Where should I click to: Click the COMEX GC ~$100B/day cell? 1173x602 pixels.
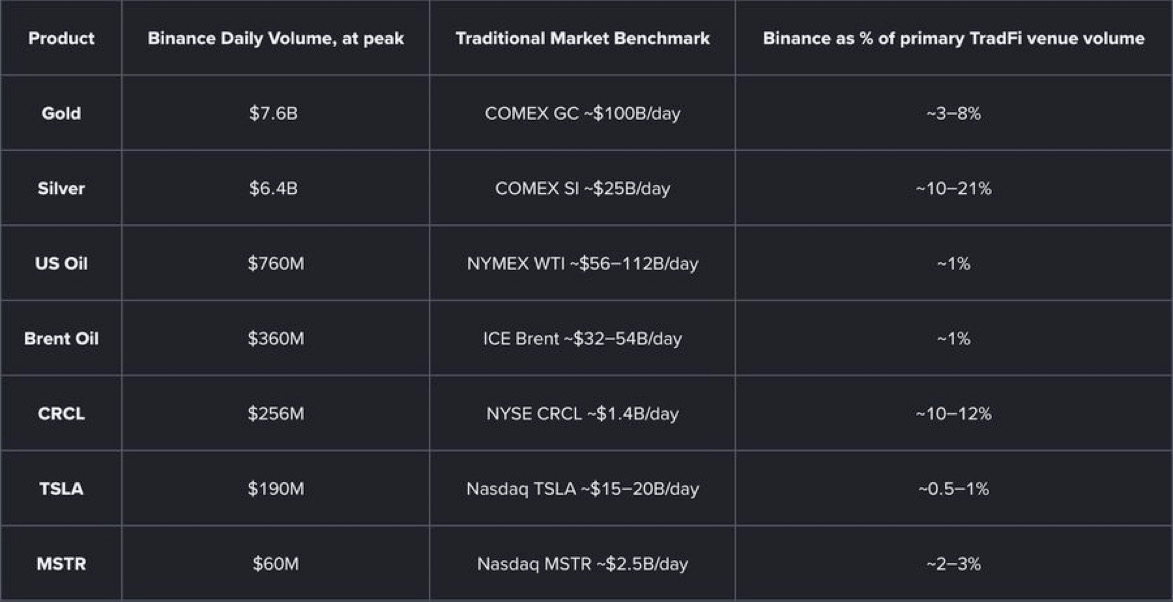[583, 114]
